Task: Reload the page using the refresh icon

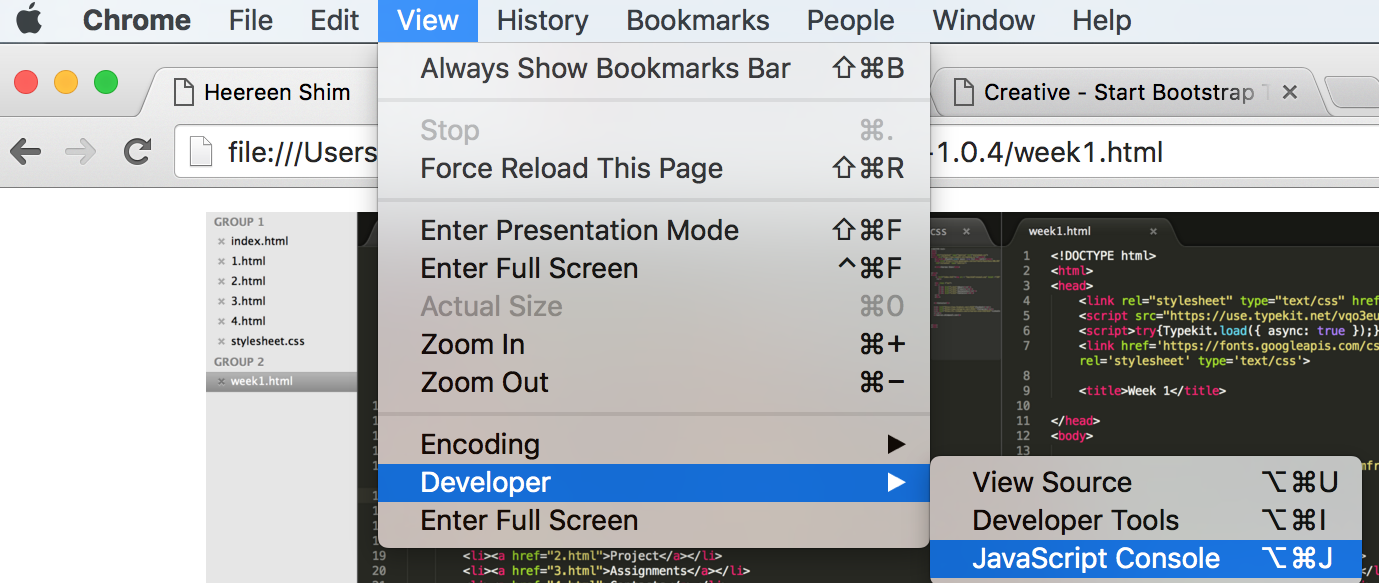Action: pos(137,152)
